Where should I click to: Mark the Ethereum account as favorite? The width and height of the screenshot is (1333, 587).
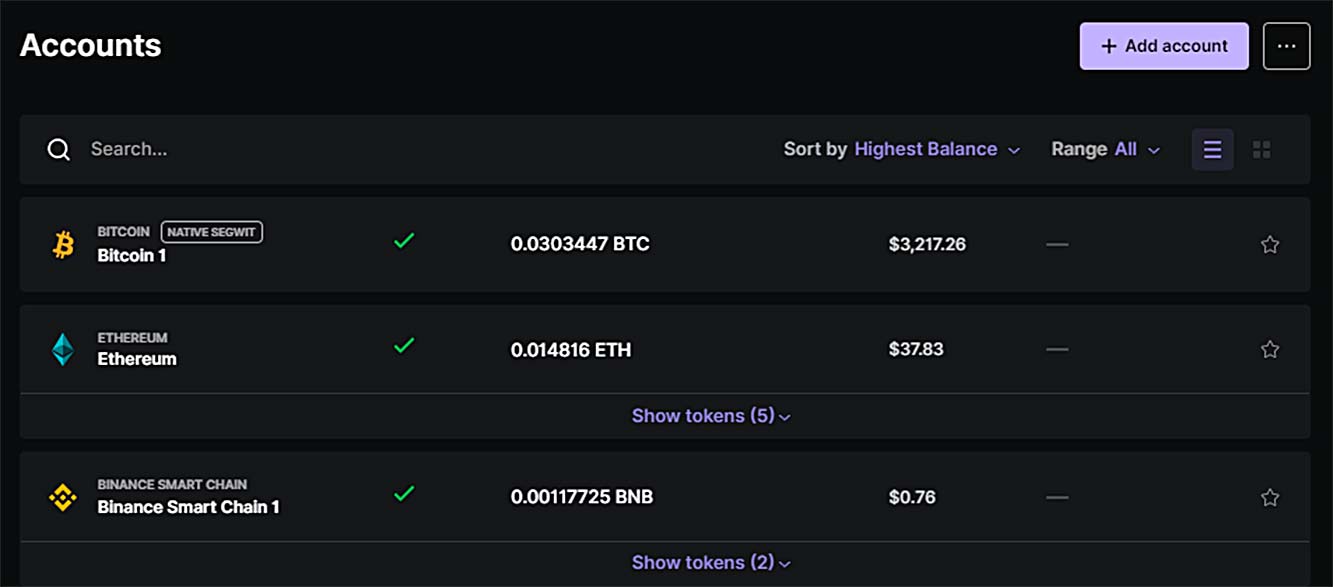pyautogui.click(x=1270, y=349)
